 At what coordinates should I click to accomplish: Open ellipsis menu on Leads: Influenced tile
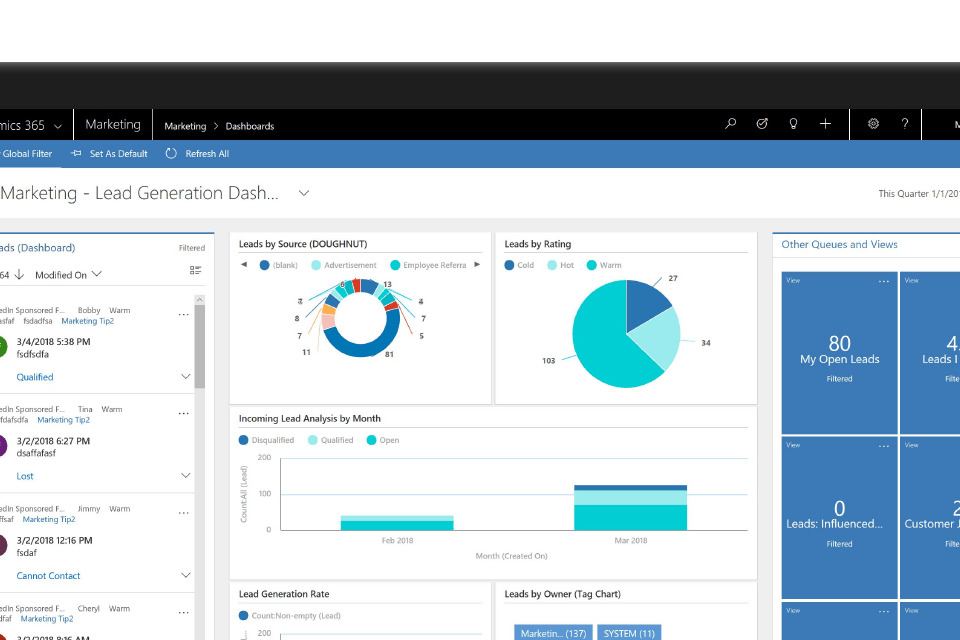pos(883,446)
